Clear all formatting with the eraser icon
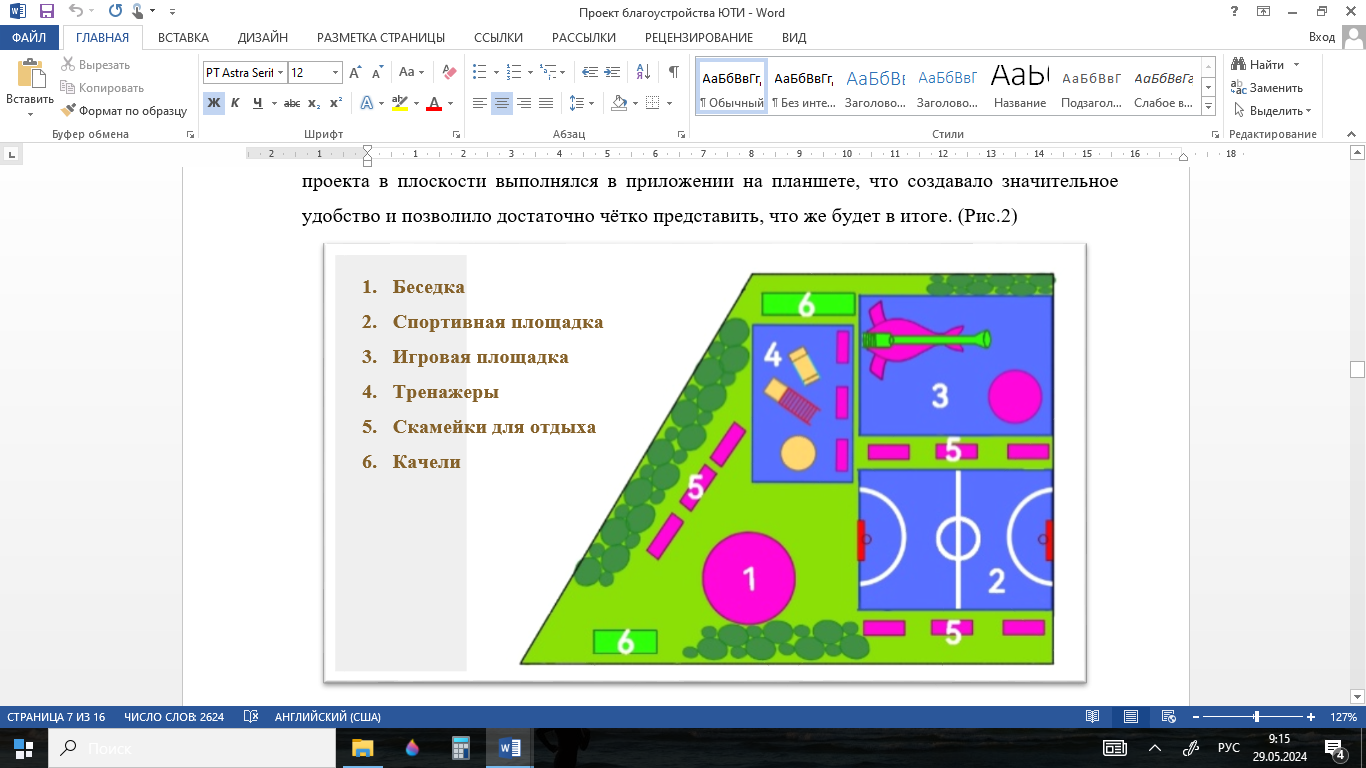Screen dimensions: 1366x768 [x=449, y=72]
